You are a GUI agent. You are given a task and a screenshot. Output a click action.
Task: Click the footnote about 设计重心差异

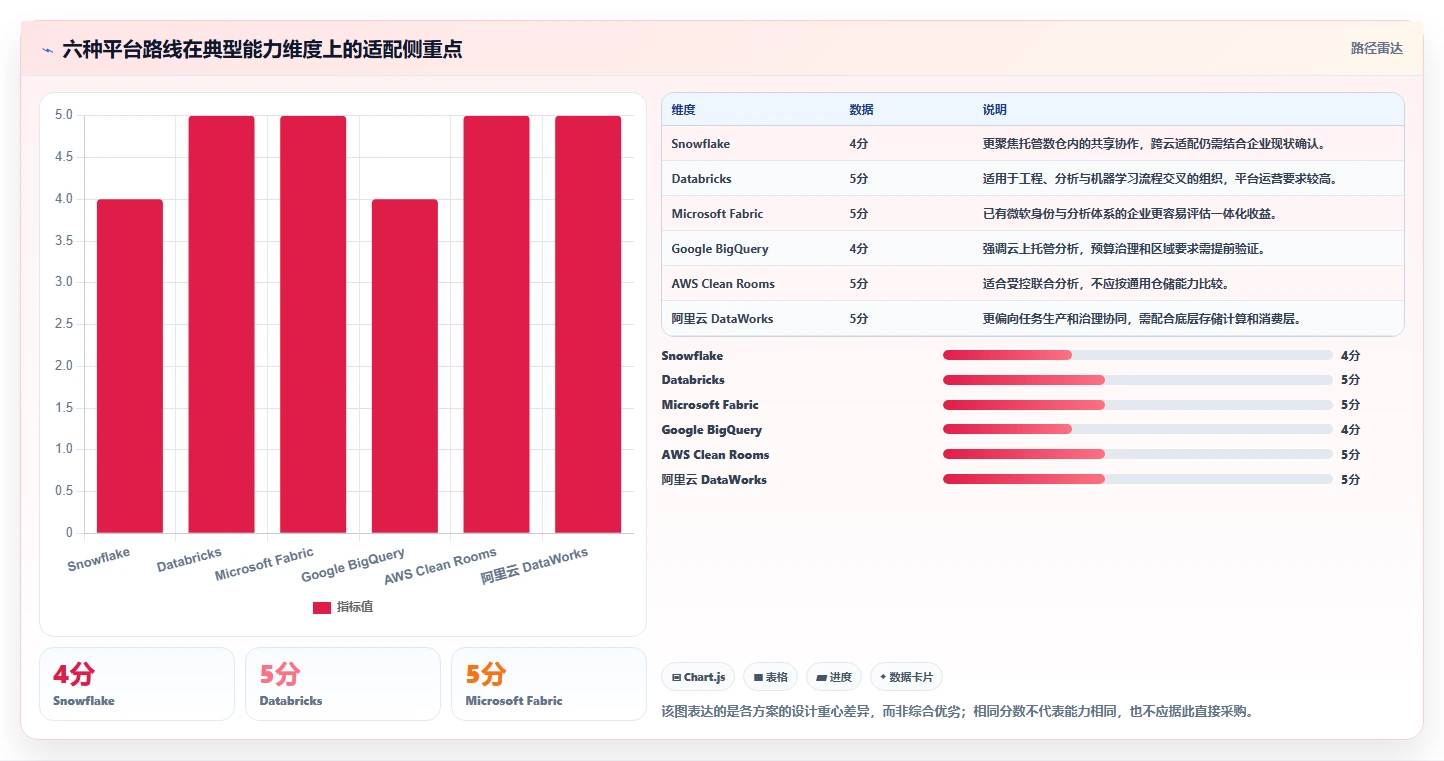957,712
